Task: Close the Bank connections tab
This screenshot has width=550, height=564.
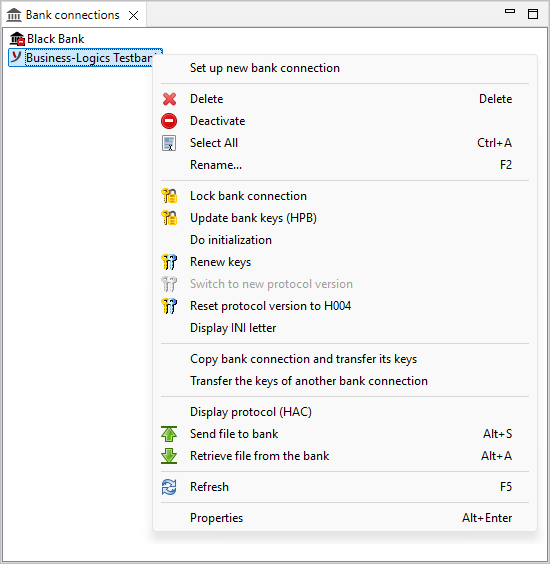Action: (x=133, y=15)
